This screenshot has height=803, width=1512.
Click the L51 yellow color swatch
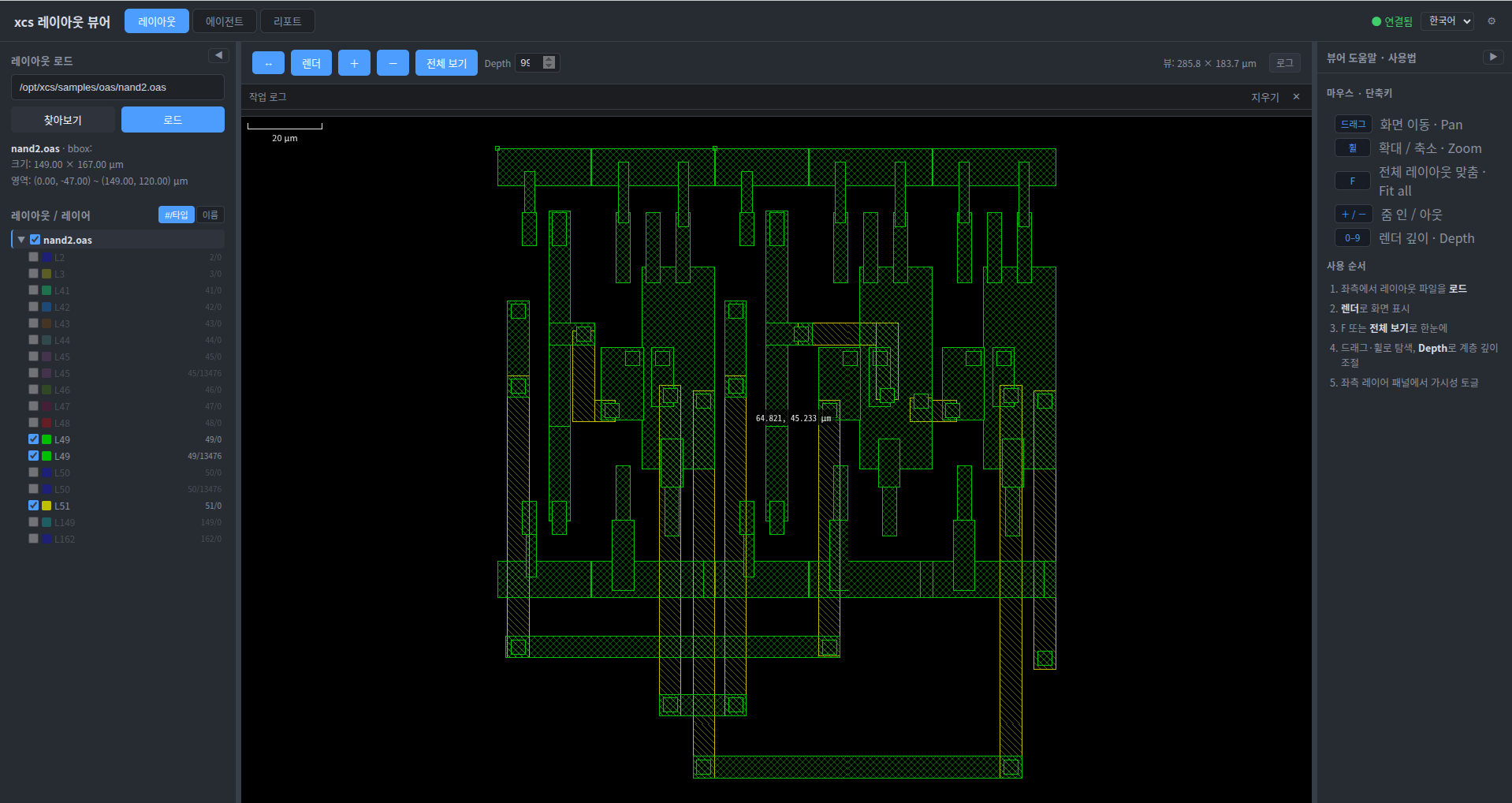tap(47, 506)
